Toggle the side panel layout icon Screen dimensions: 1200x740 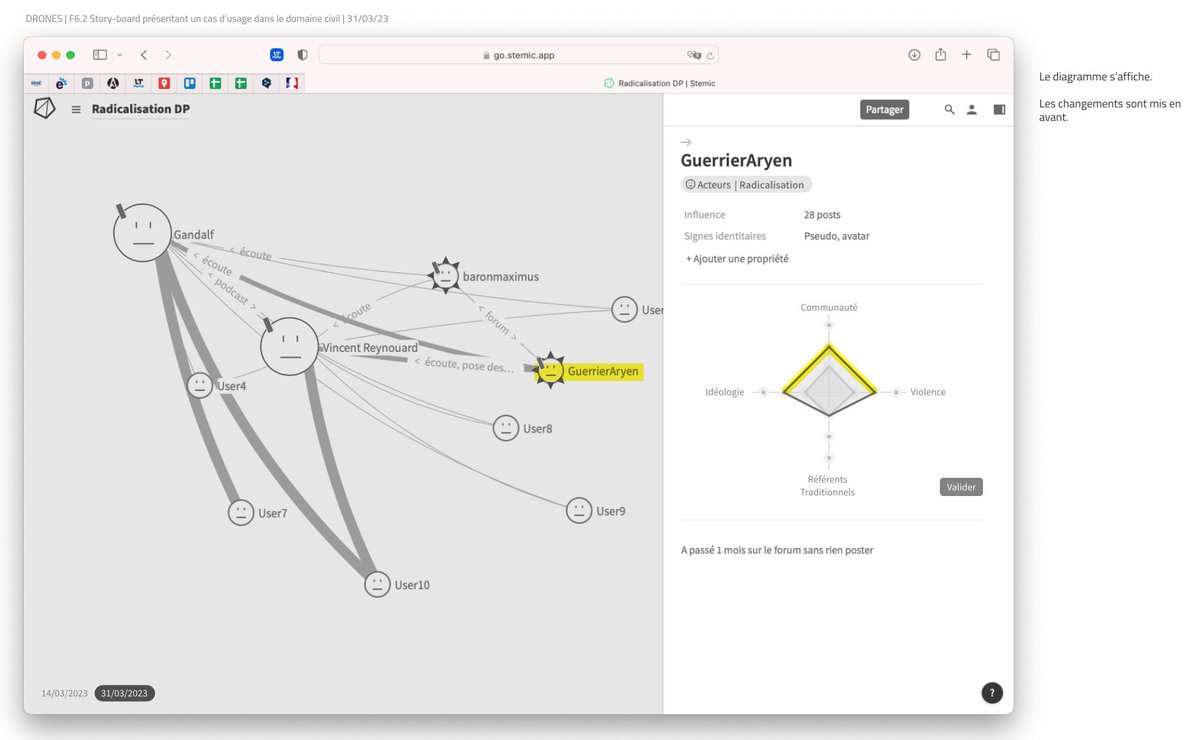click(997, 109)
